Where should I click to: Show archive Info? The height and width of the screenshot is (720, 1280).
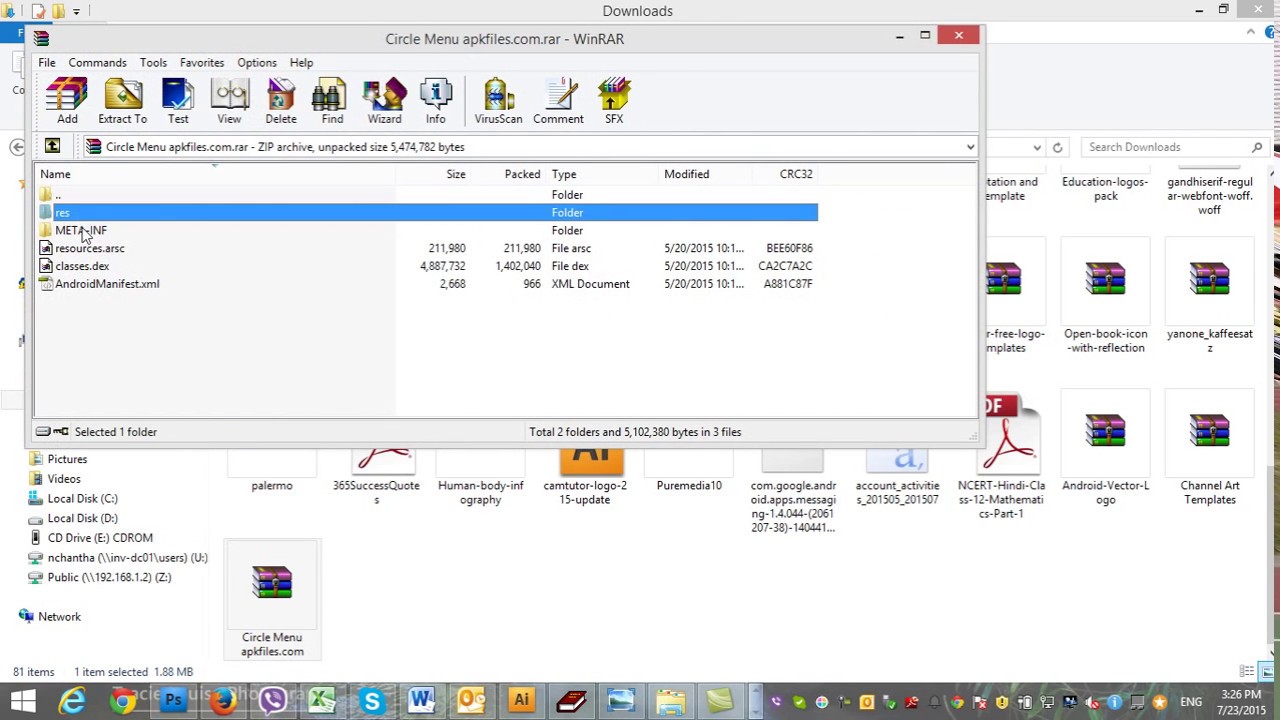point(435,101)
